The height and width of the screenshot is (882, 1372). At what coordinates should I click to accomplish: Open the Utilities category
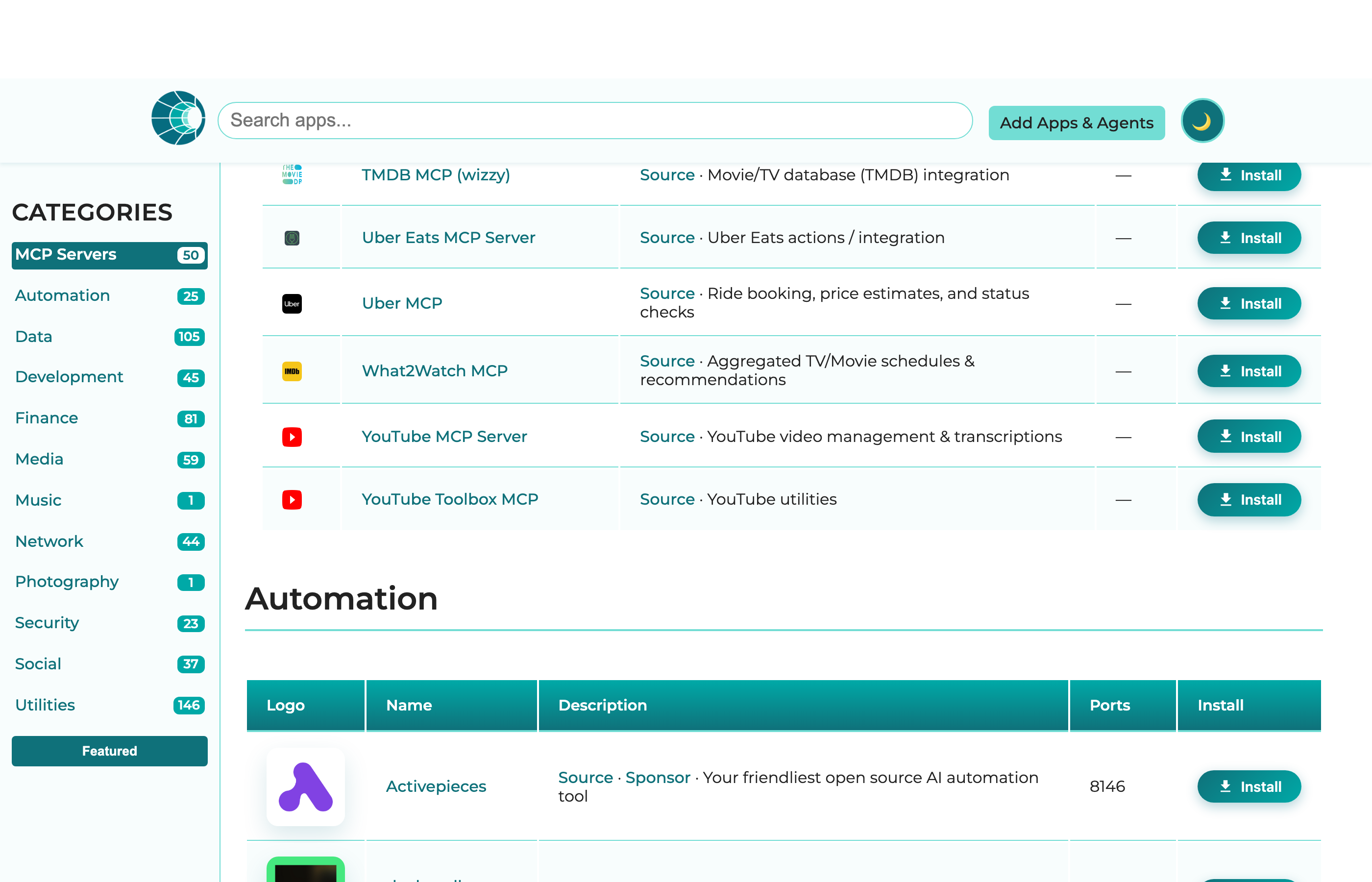[109, 705]
